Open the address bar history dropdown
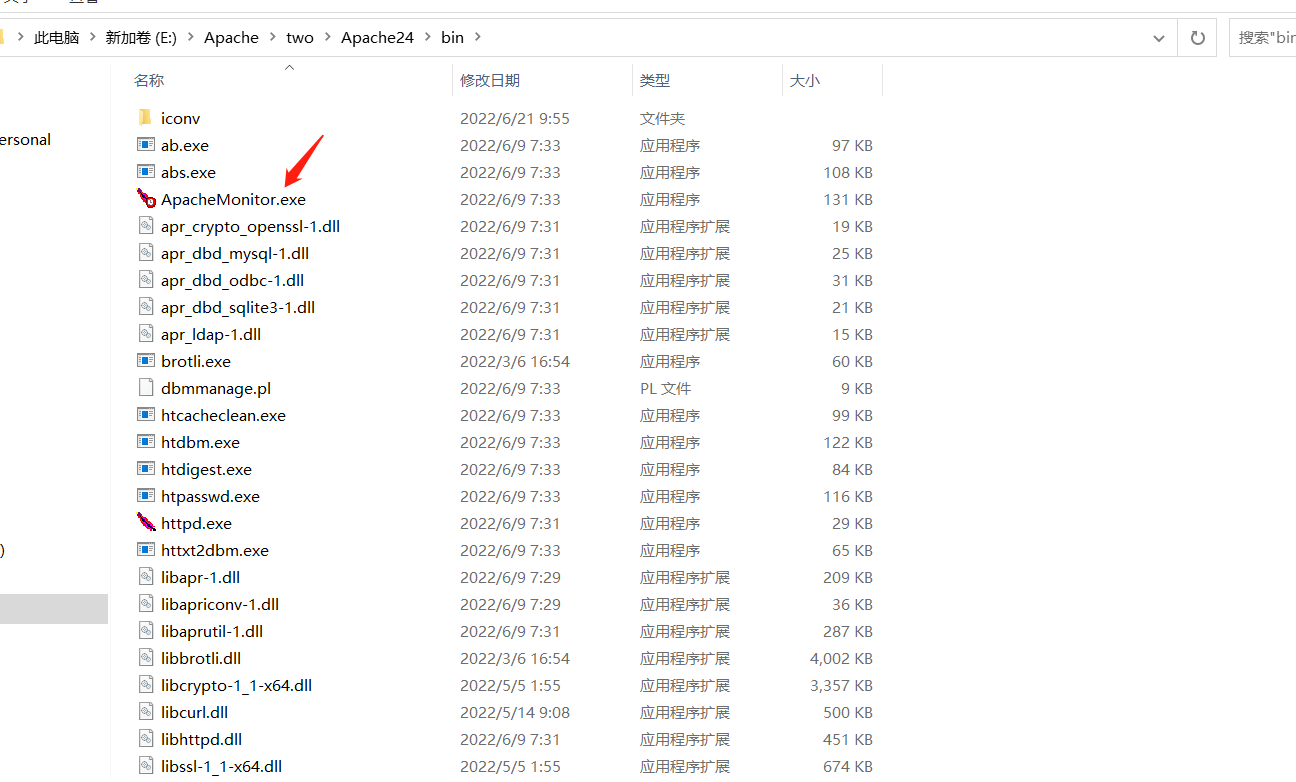 [1158, 37]
